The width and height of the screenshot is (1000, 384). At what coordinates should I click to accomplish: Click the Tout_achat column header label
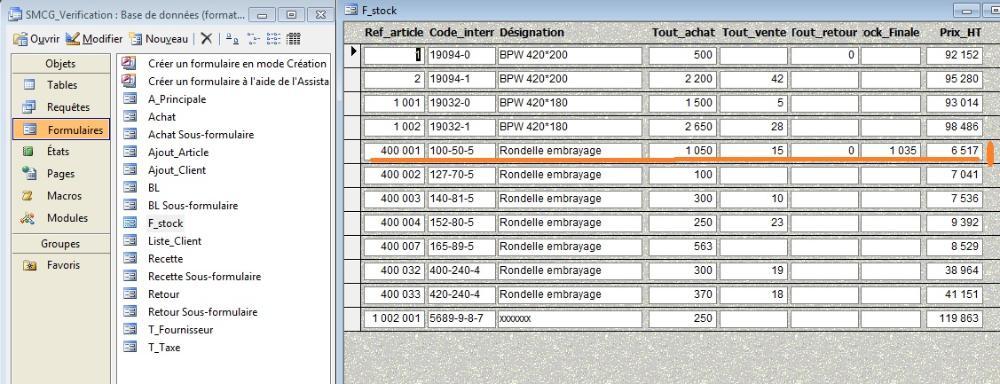(x=683, y=32)
